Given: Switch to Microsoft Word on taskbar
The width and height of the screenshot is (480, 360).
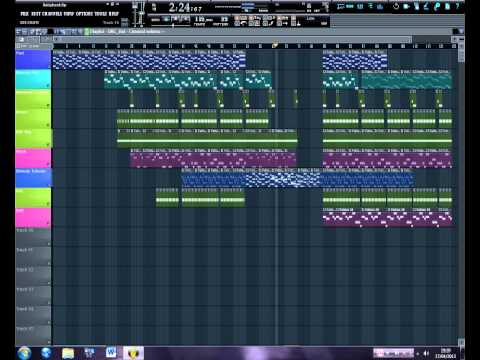Looking at the screenshot, I should [x=111, y=352].
